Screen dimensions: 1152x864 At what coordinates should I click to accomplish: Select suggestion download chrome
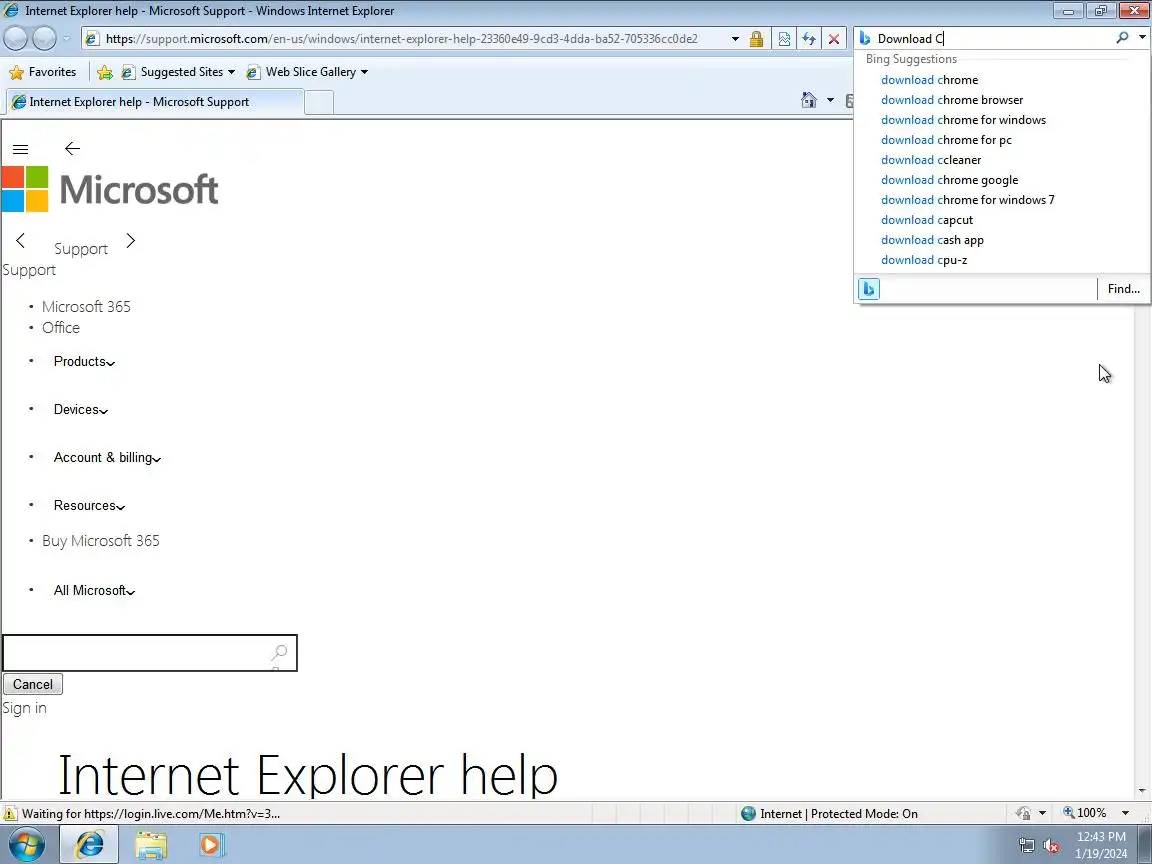(x=929, y=80)
